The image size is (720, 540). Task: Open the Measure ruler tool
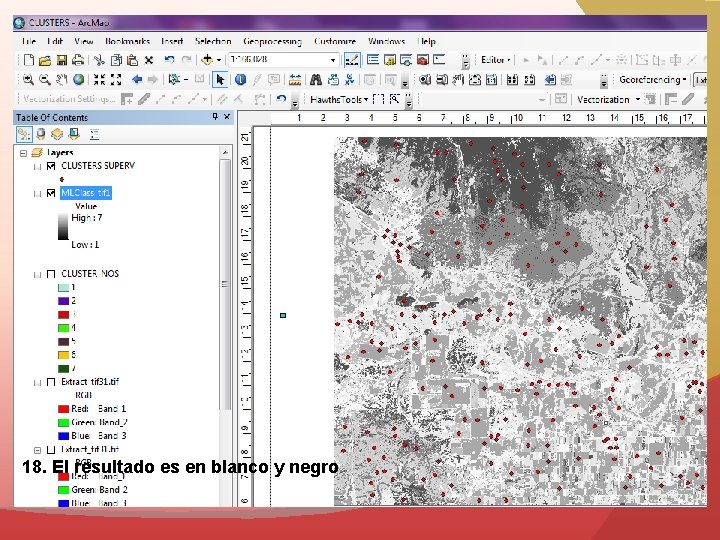[x=295, y=79]
